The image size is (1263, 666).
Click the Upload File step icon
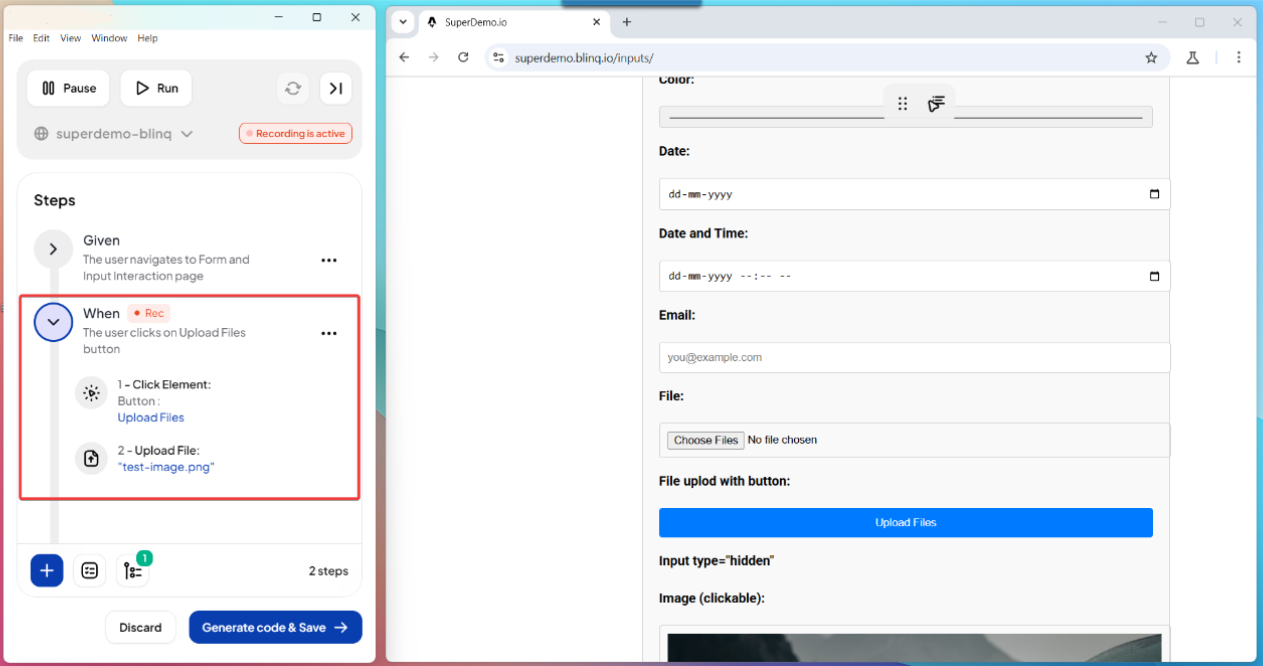tap(91, 458)
